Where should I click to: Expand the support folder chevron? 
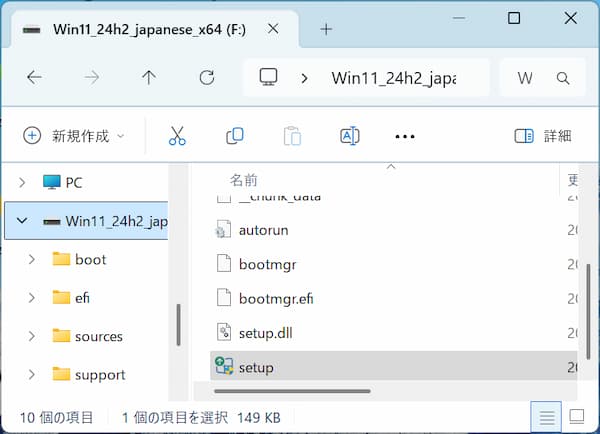pos(32,374)
